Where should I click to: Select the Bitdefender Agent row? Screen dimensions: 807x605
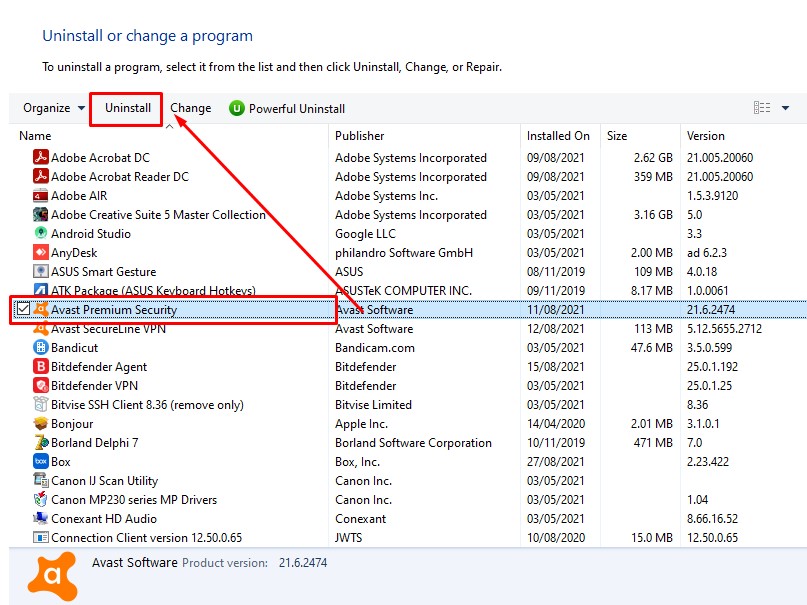408,366
